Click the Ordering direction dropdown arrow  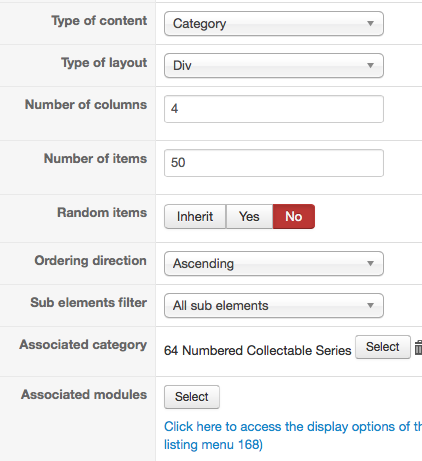point(370,263)
